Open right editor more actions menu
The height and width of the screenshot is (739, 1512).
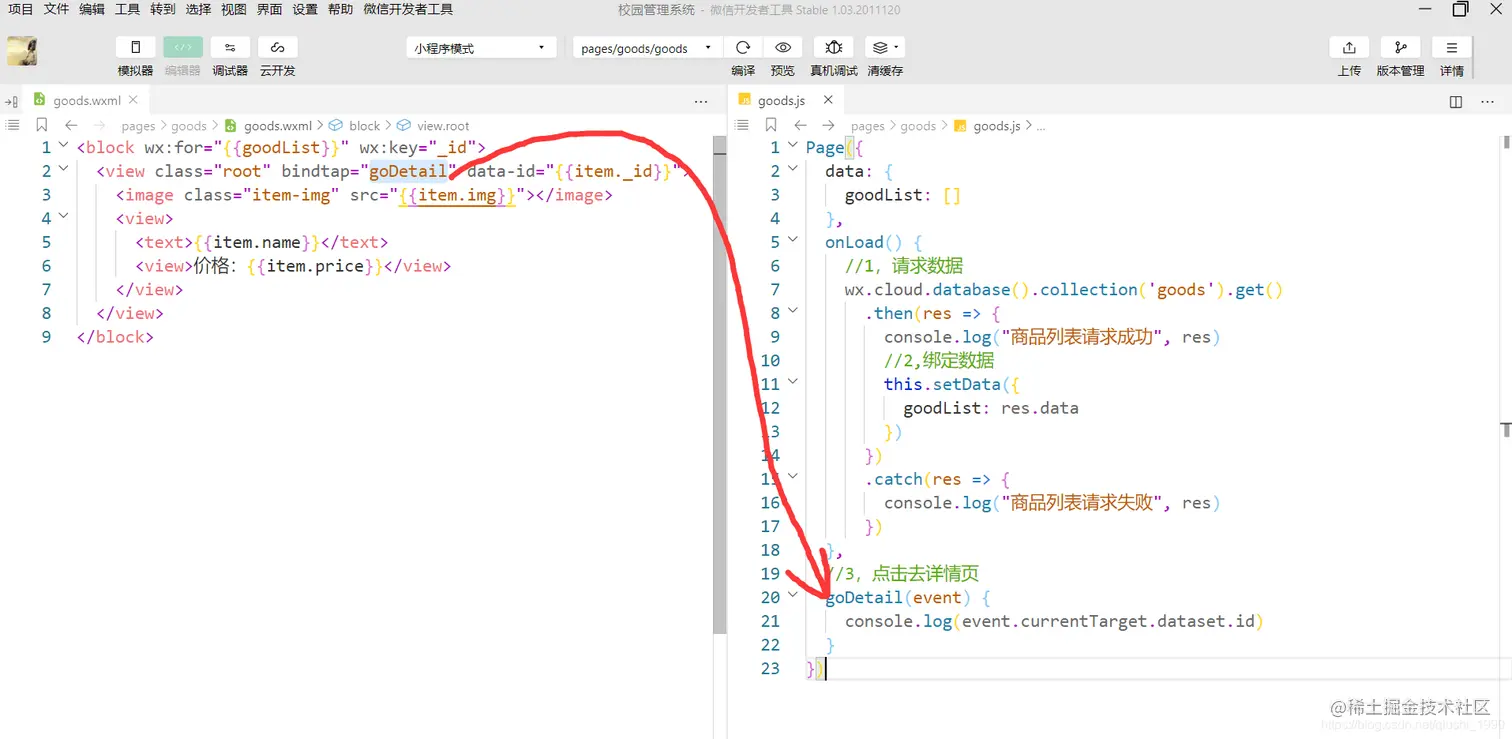pos(1487,101)
